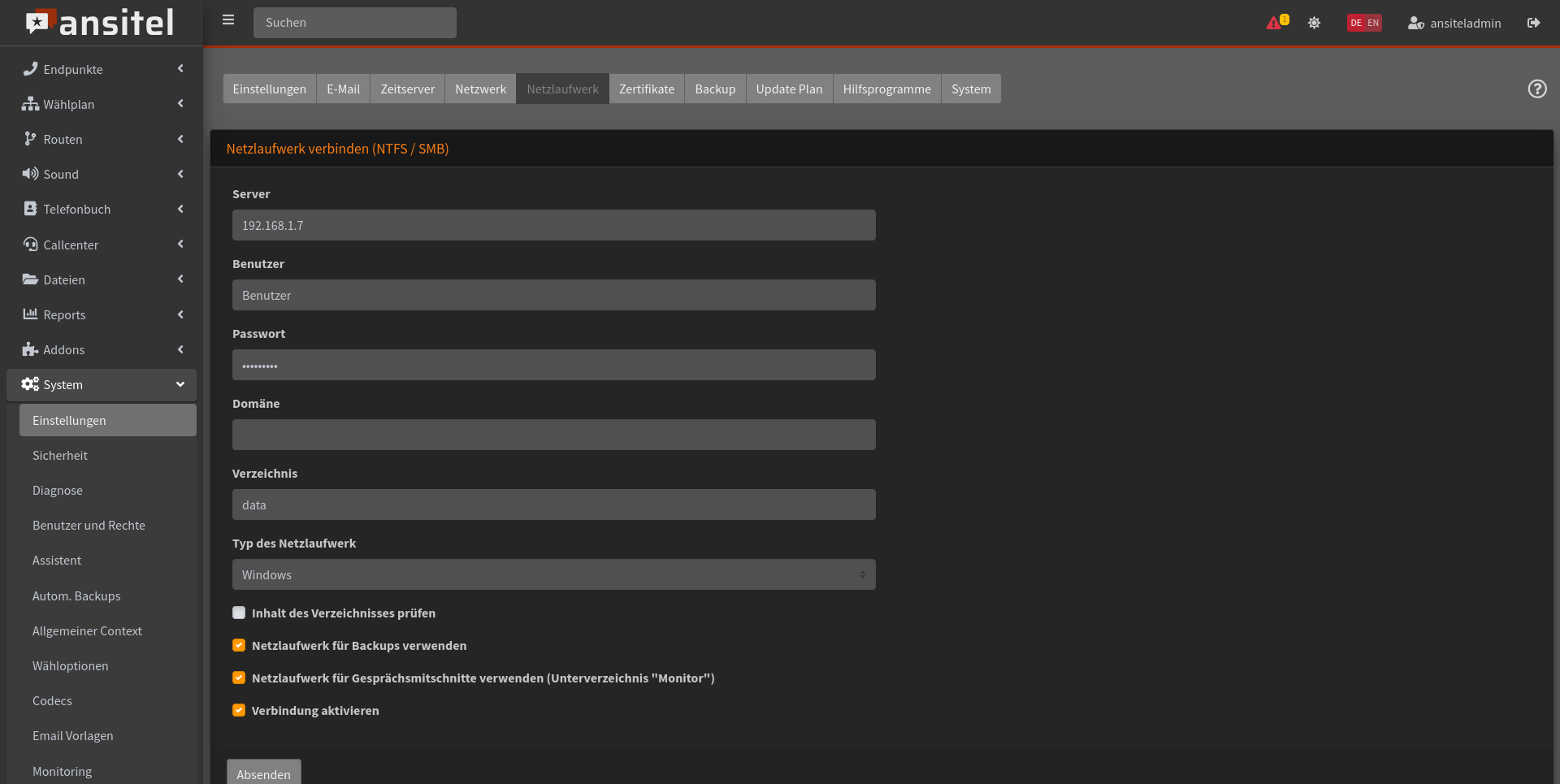Uncheck 'Netzlaufwerk für Backups verwenden'
1560x784 pixels.
[x=239, y=645]
